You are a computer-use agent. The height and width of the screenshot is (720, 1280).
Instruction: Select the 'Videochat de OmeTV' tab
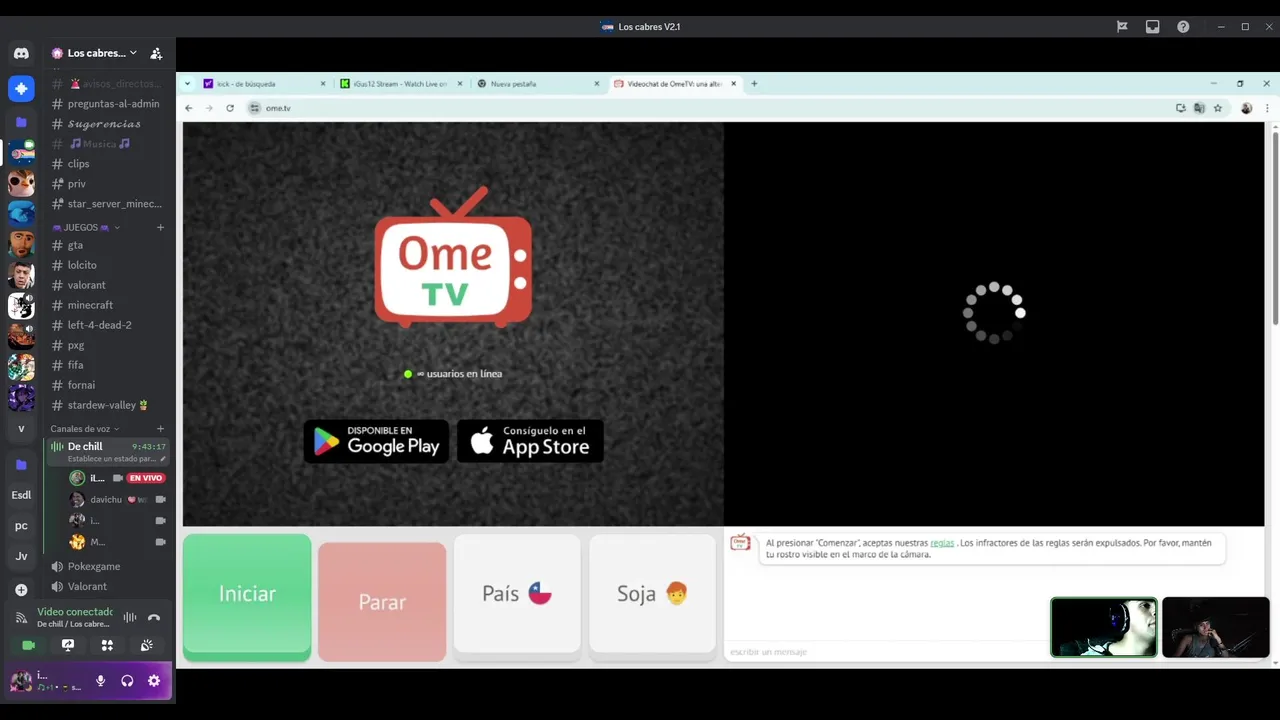pyautogui.click(x=675, y=84)
